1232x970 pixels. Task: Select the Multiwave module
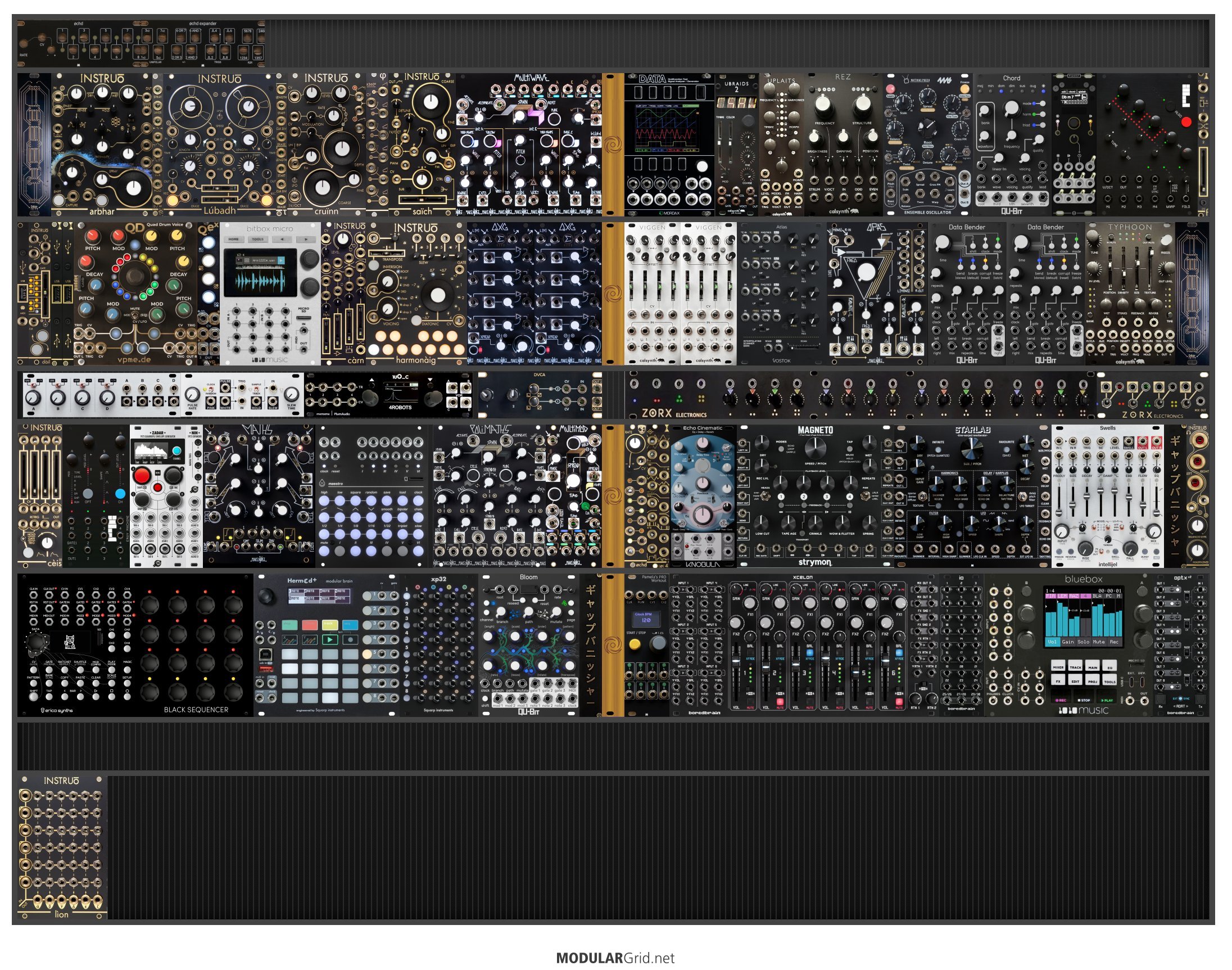tap(529, 145)
